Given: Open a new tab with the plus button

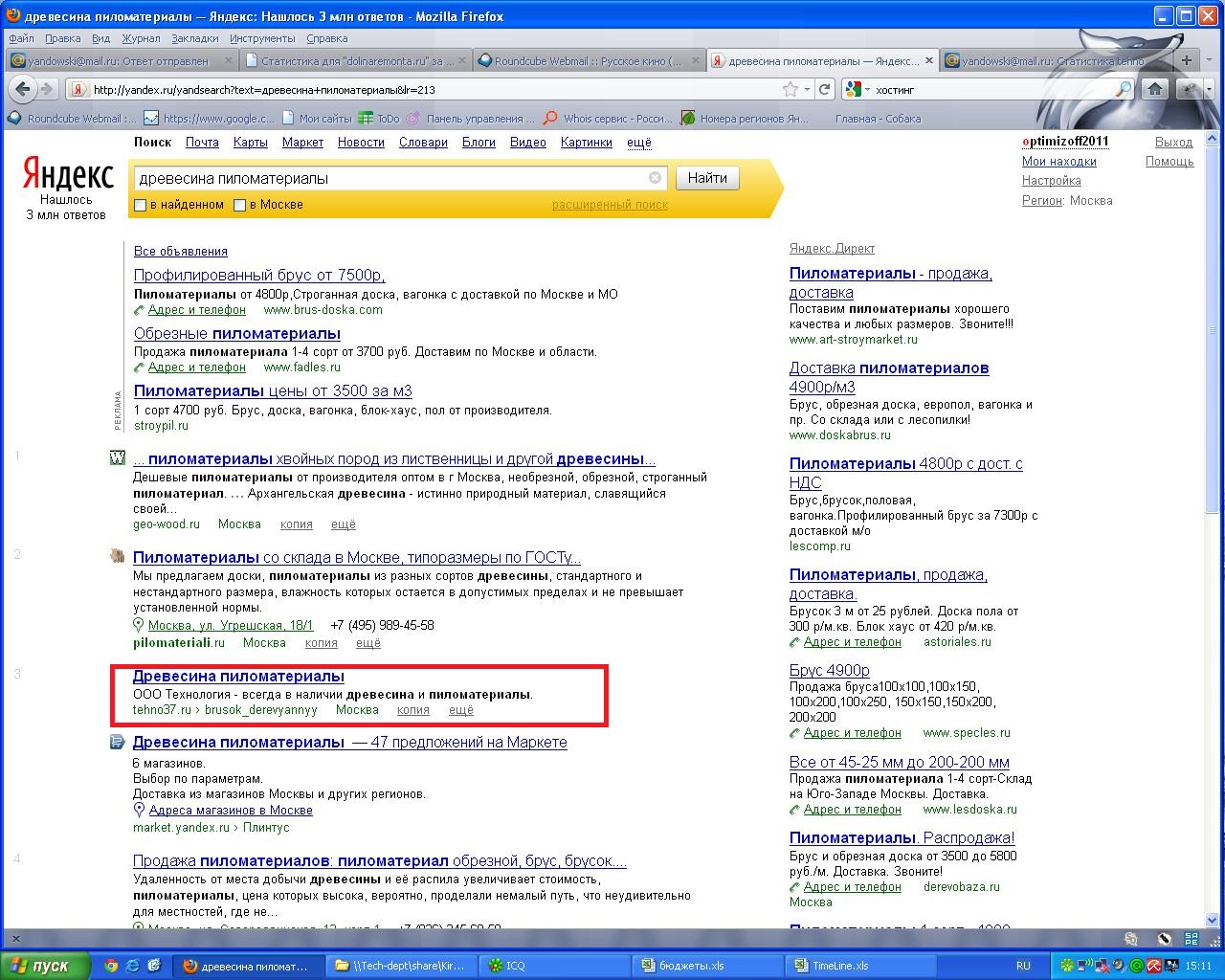Looking at the screenshot, I should point(1187,60).
